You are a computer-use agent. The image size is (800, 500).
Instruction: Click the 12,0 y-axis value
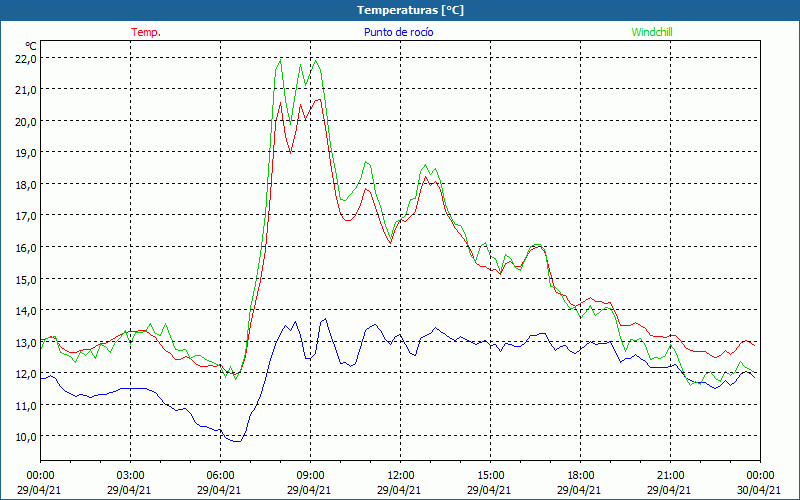[27, 374]
